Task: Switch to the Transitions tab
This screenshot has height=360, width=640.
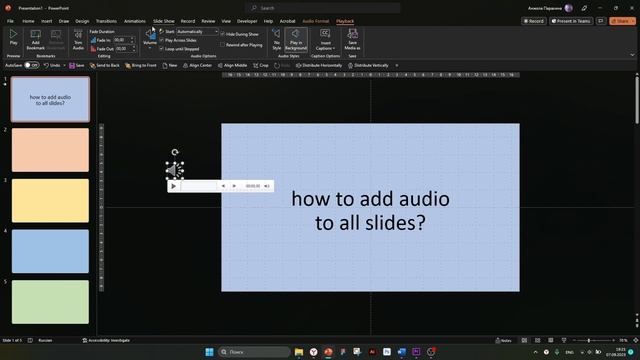Action: tap(106, 21)
